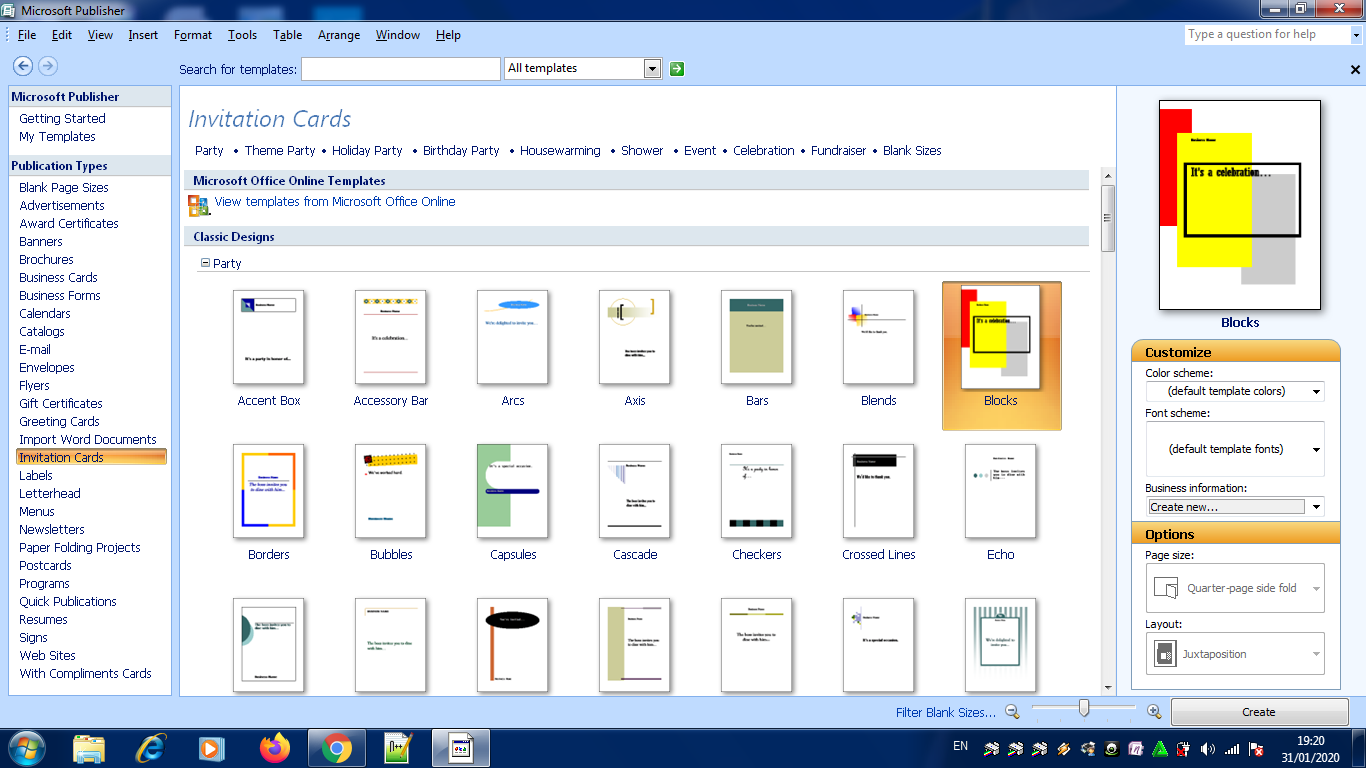Select Web Sites publication type
This screenshot has height=768, width=1366.
(47, 656)
